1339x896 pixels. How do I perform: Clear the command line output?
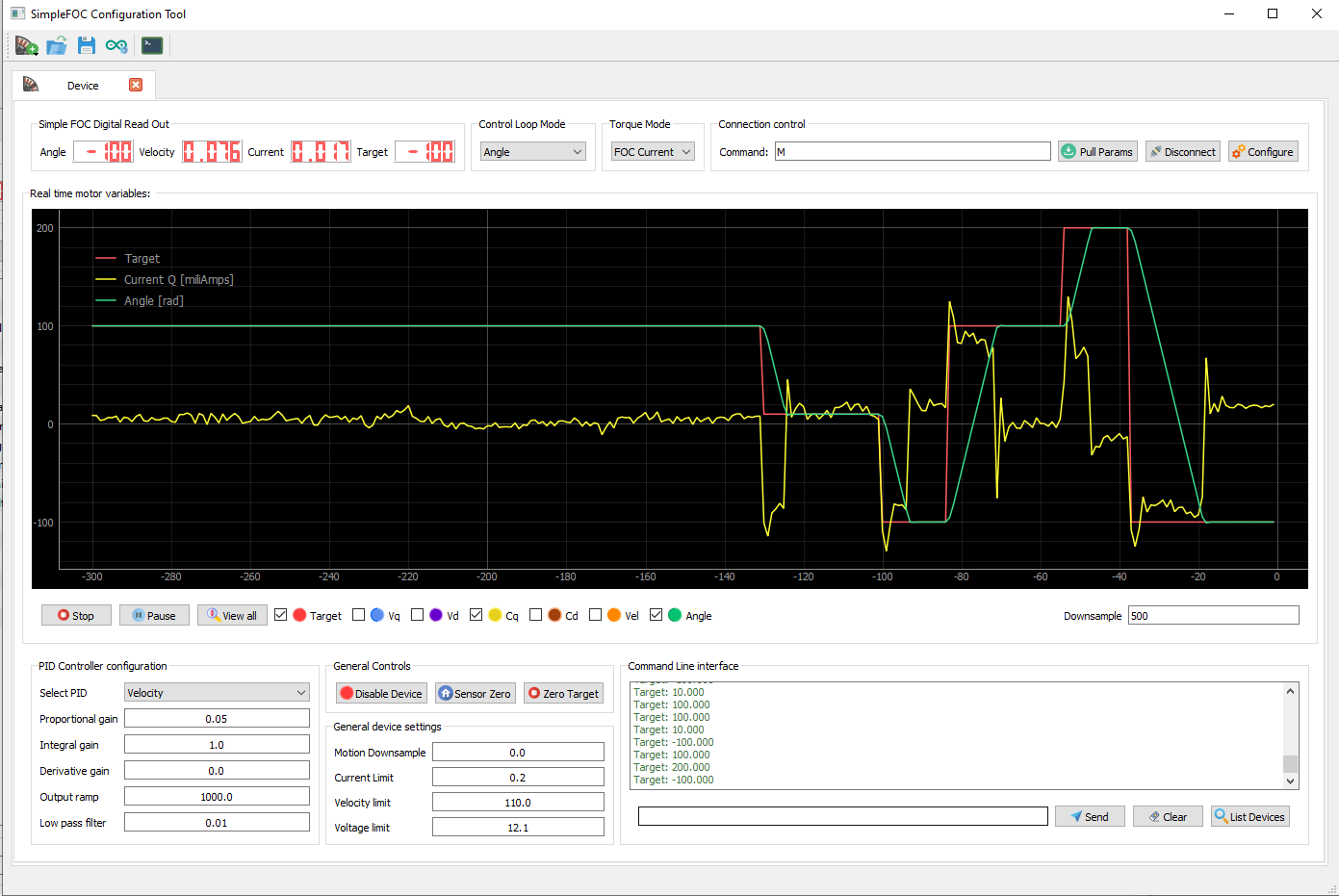1168,816
